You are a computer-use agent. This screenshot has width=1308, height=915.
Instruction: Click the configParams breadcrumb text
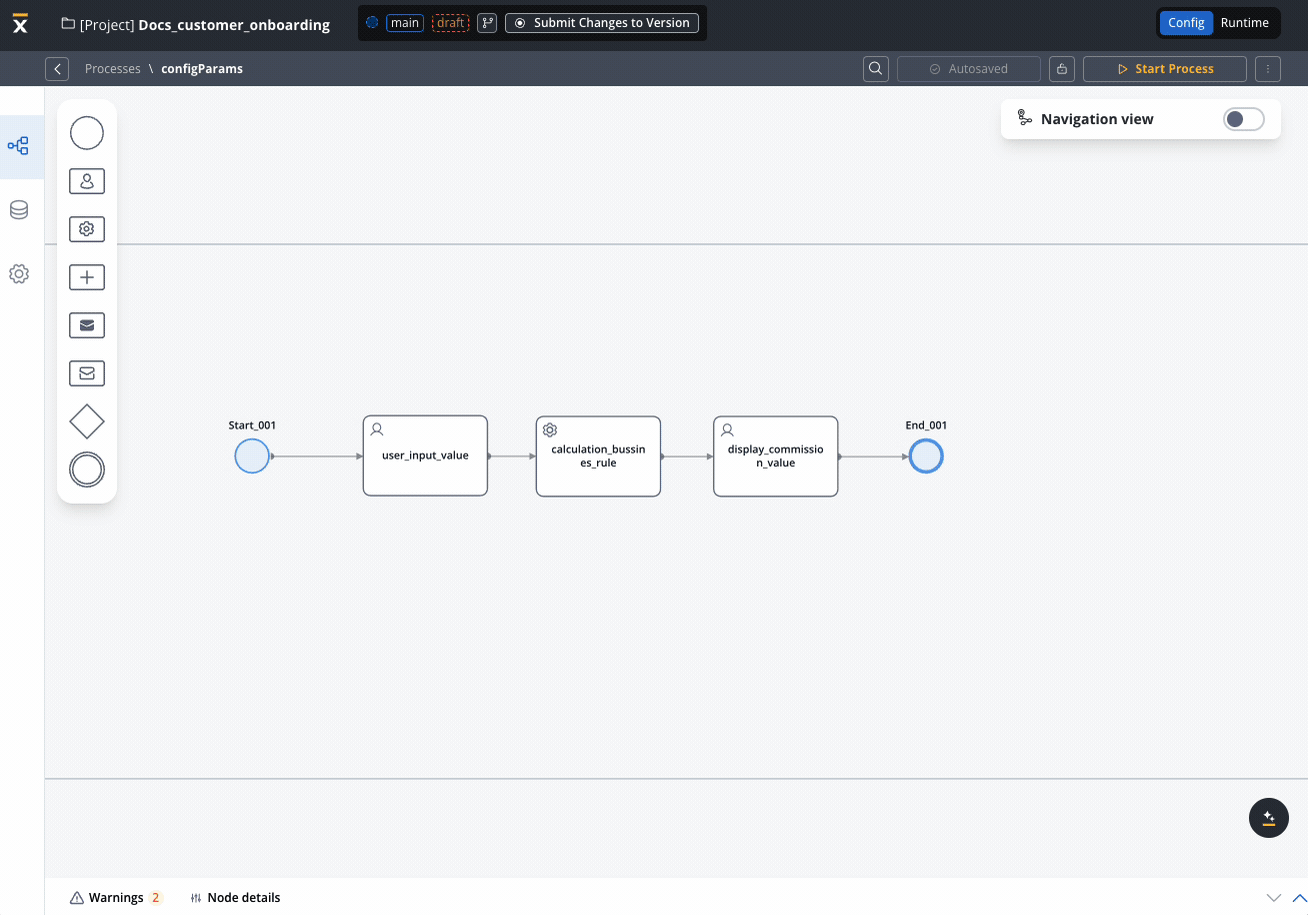(x=202, y=69)
